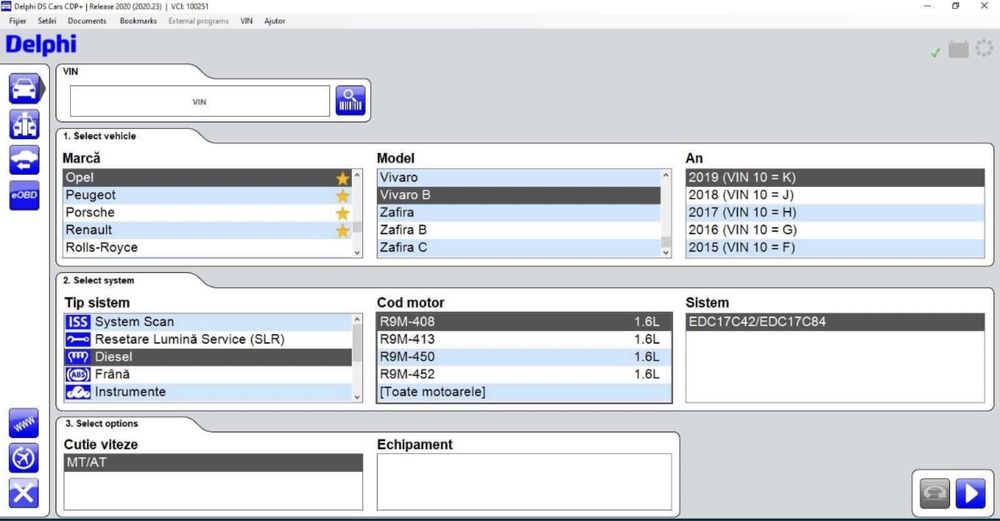
Task: Open the vehicle history icon with the back arrow
Action: click(24, 160)
